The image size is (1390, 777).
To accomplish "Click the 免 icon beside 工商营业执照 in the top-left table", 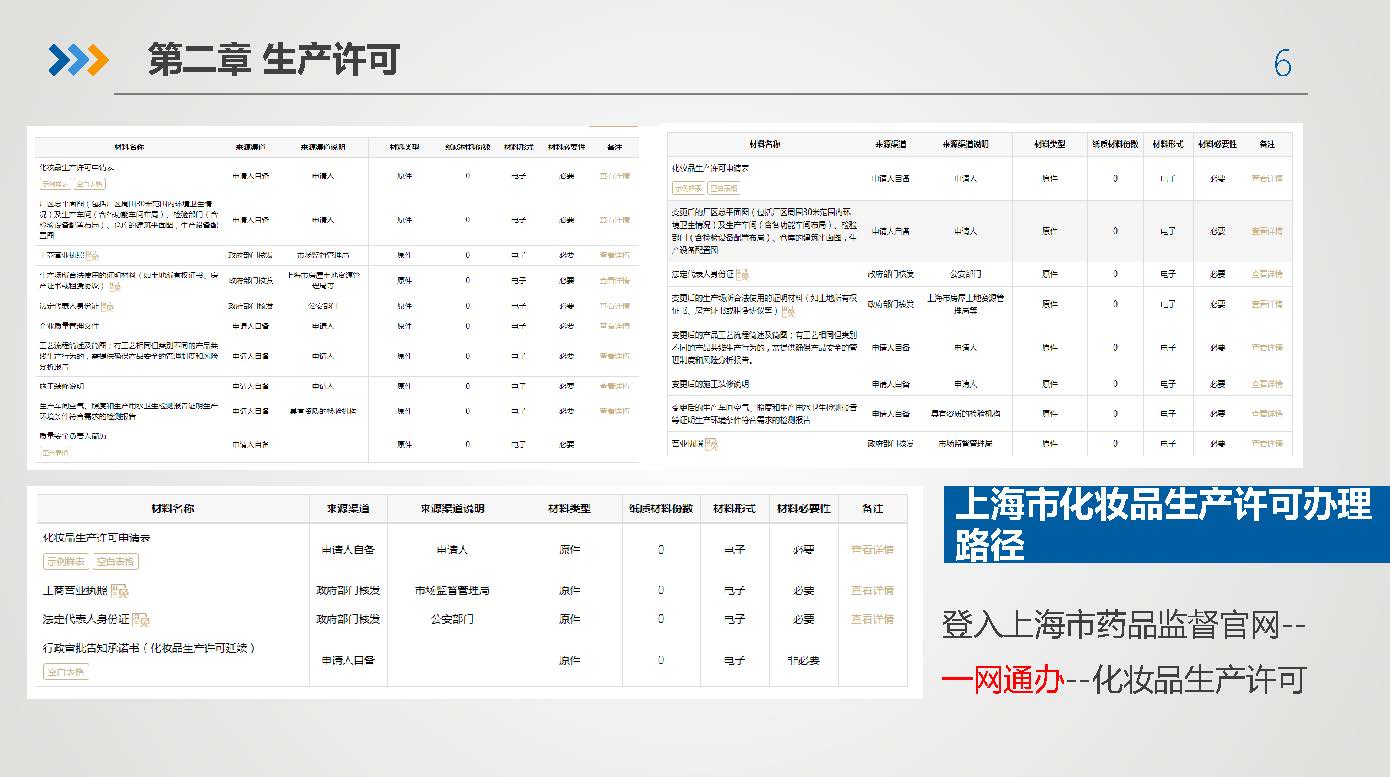I will pos(93,255).
